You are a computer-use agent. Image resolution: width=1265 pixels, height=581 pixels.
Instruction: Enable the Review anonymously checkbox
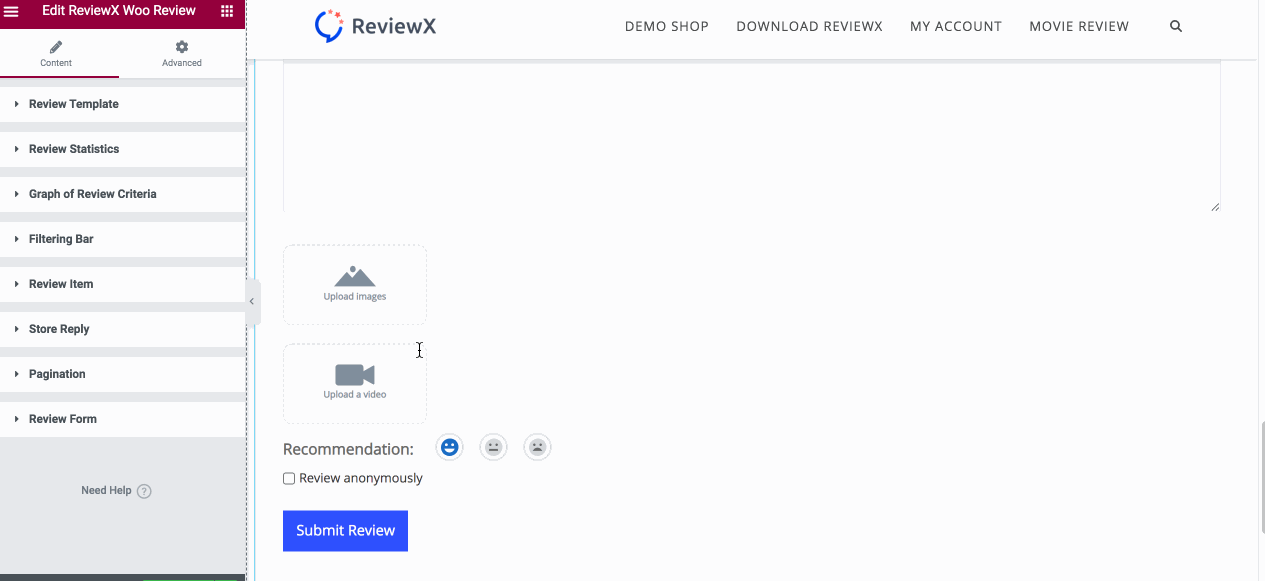[x=288, y=478]
